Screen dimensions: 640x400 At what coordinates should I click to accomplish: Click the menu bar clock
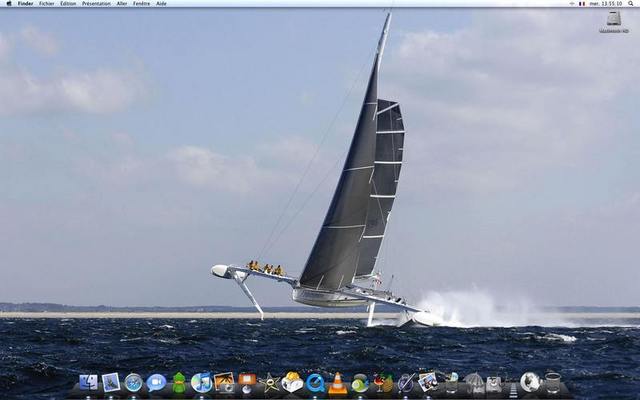(x=606, y=4)
